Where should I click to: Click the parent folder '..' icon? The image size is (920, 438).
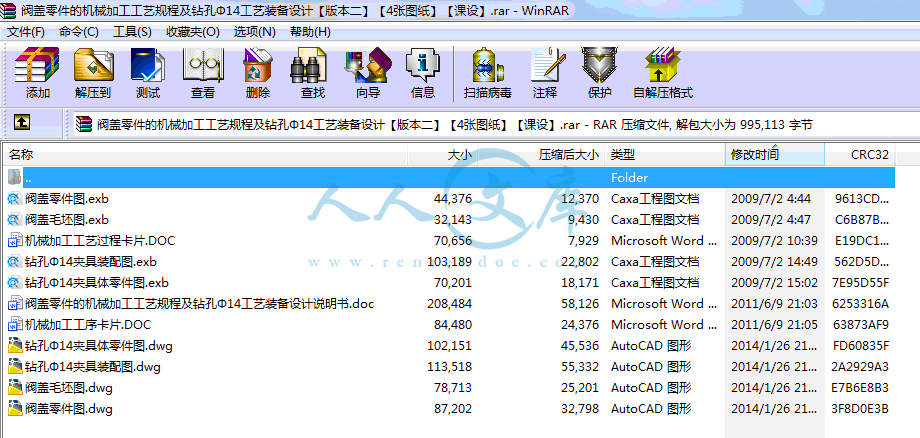(x=14, y=177)
